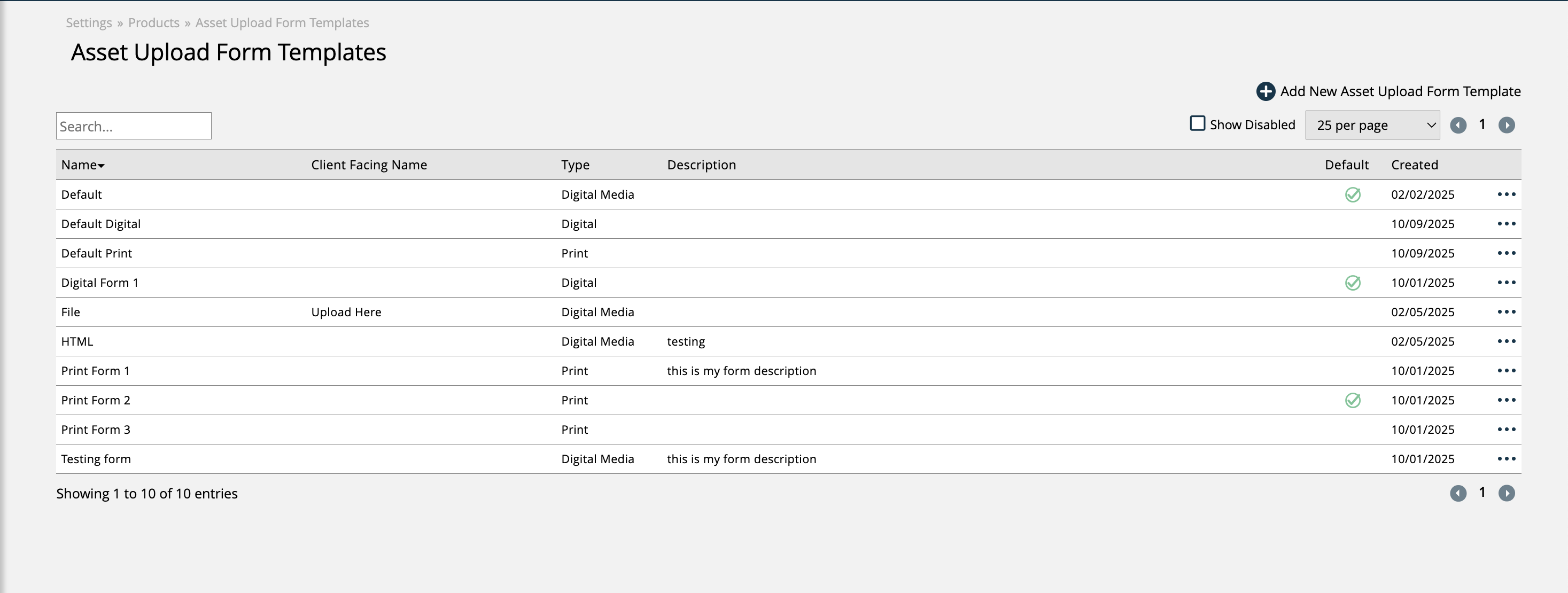Click Products in breadcrumb
Image resolution: width=1568 pixels, height=593 pixels.
click(153, 23)
